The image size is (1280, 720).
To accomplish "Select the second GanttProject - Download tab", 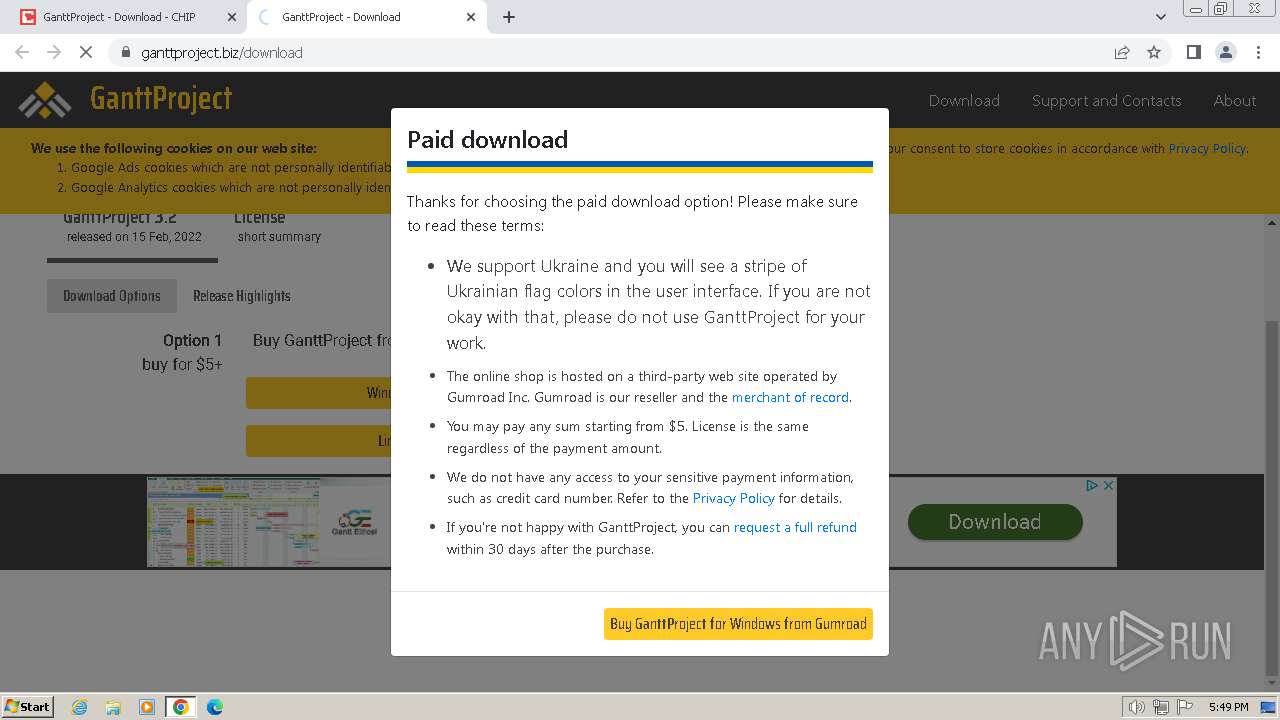I will coord(367,17).
